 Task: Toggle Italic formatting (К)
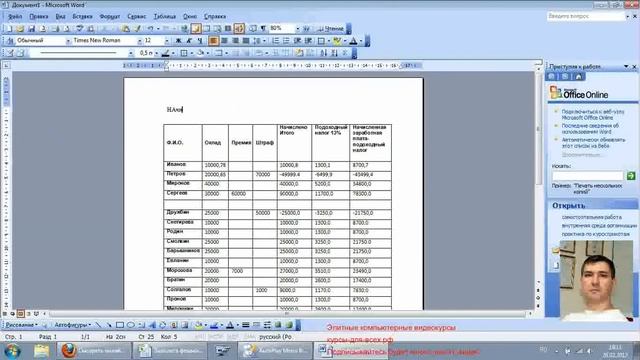pyautogui.click(x=189, y=41)
